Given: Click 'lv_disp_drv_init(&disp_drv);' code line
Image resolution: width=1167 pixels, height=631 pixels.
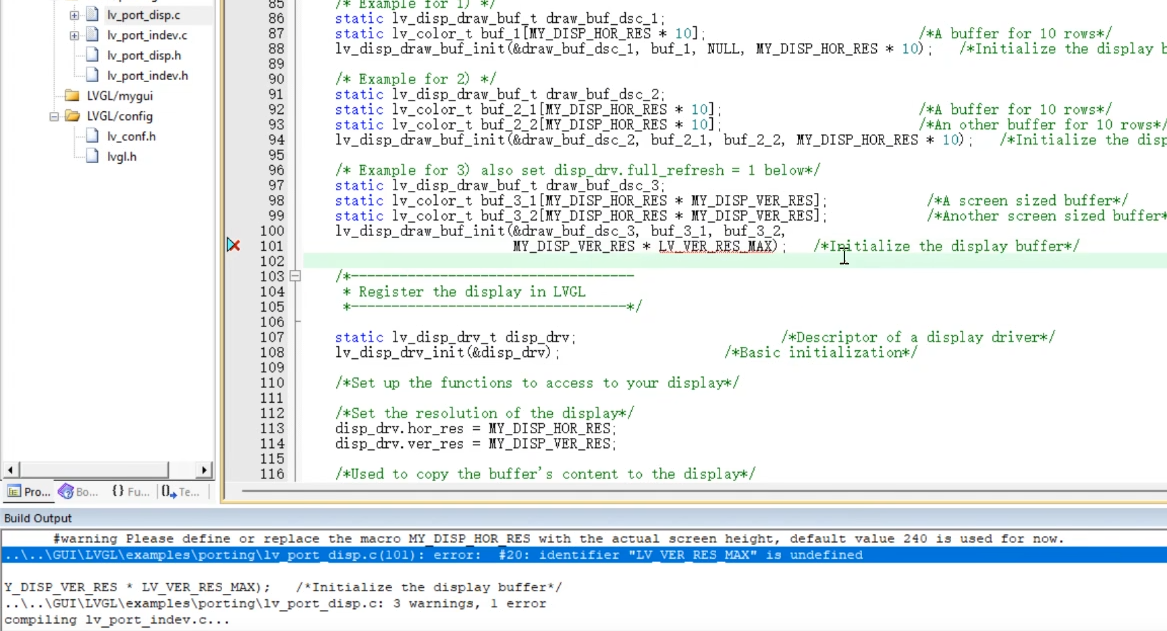Looking at the screenshot, I should tap(447, 353).
